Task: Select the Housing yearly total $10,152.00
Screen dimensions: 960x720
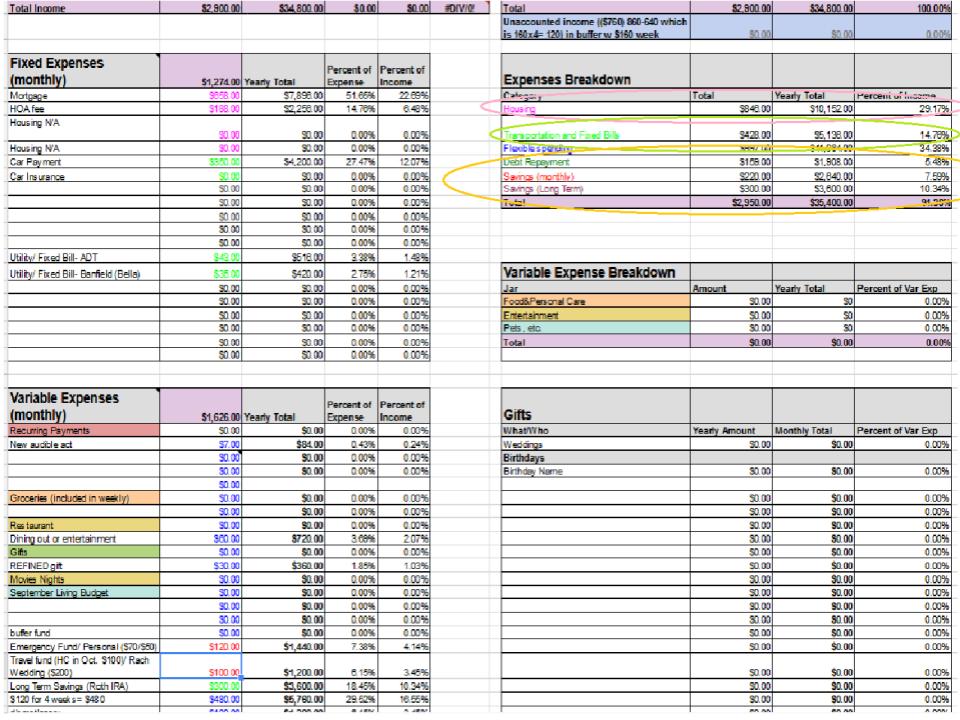Action: pyautogui.click(x=814, y=109)
